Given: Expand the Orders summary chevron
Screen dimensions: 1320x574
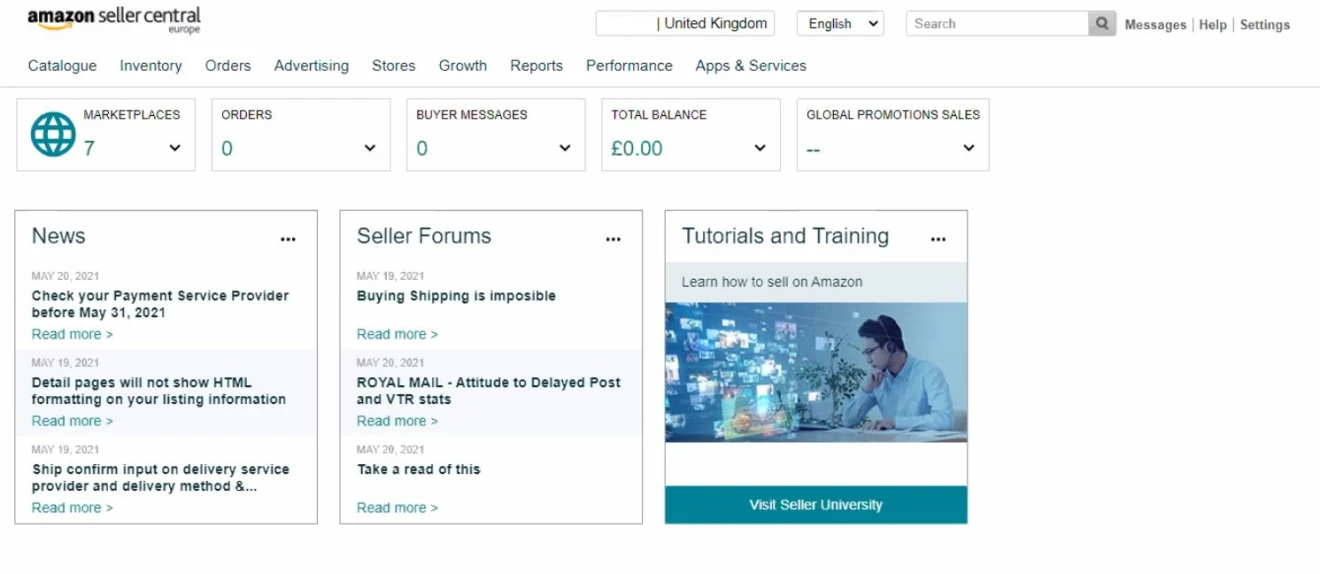Looking at the screenshot, I should 370,148.
